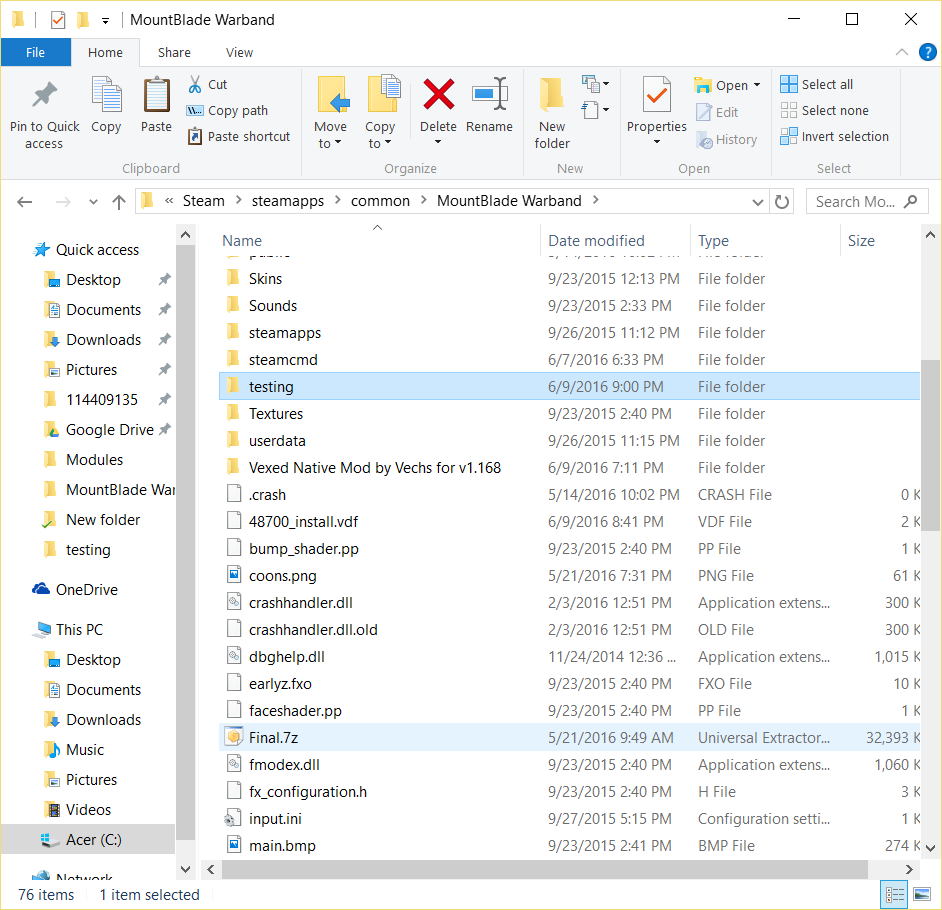The width and height of the screenshot is (942, 910).
Task: Expand the Delete options arrow
Action: pyautogui.click(x=438, y=142)
